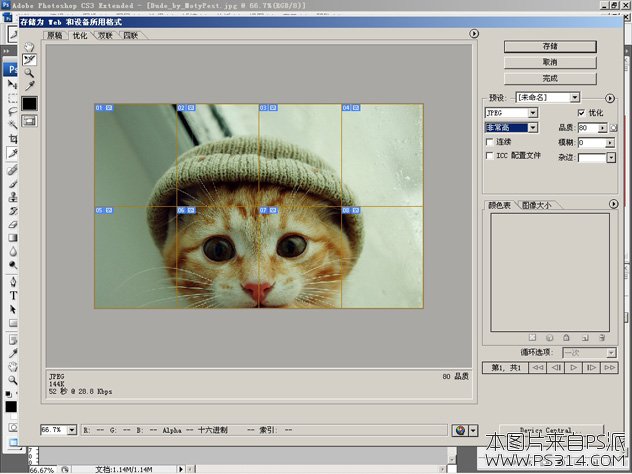Open the optimize panel flyout menu
Screen dimensions: 632x474
click(x=611, y=97)
